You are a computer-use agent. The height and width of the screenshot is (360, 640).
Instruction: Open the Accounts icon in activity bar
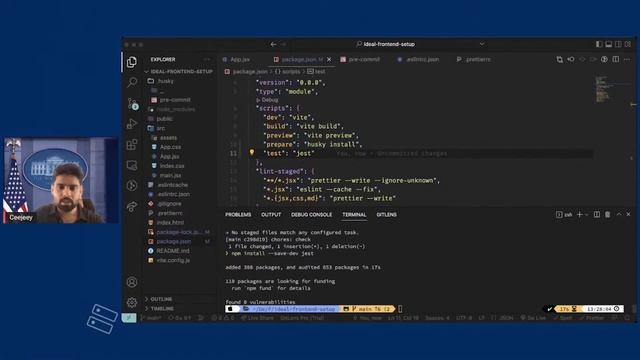click(132, 282)
